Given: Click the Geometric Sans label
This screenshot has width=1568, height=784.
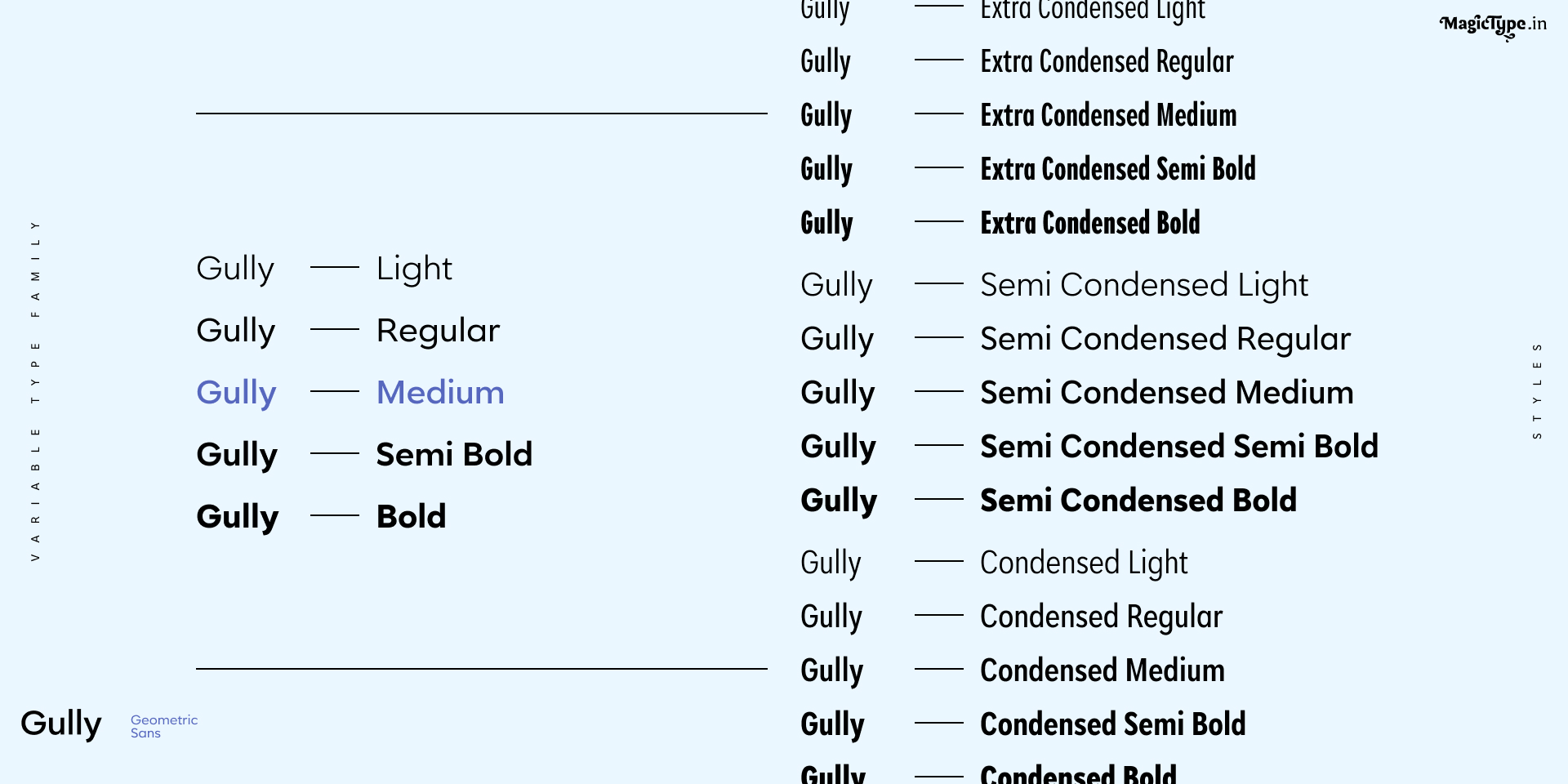Looking at the screenshot, I should 164,727.
